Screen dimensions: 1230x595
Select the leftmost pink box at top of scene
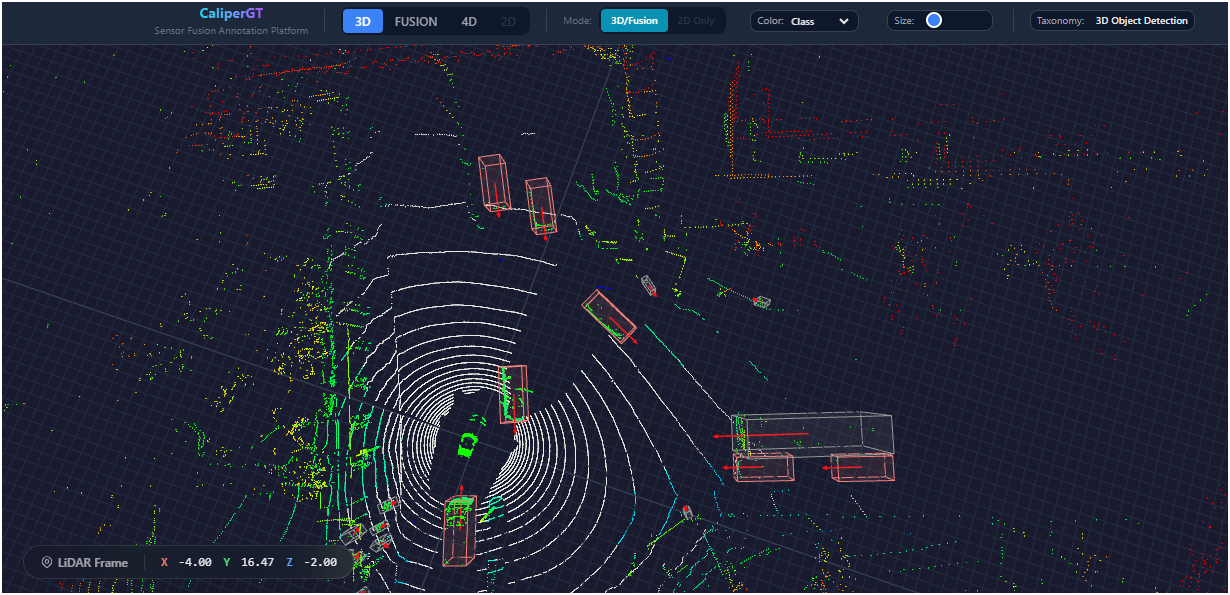[x=492, y=181]
